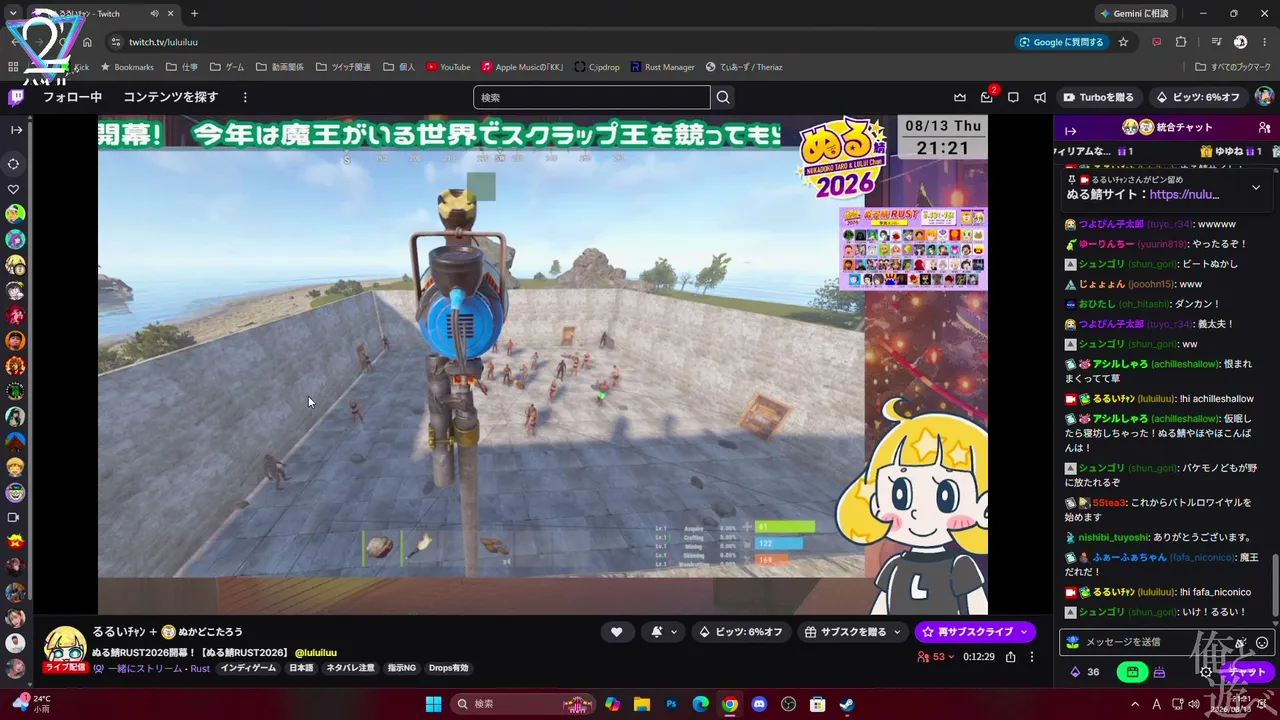
Task: Open volume speaker icon in system tray
Action: point(1196,704)
